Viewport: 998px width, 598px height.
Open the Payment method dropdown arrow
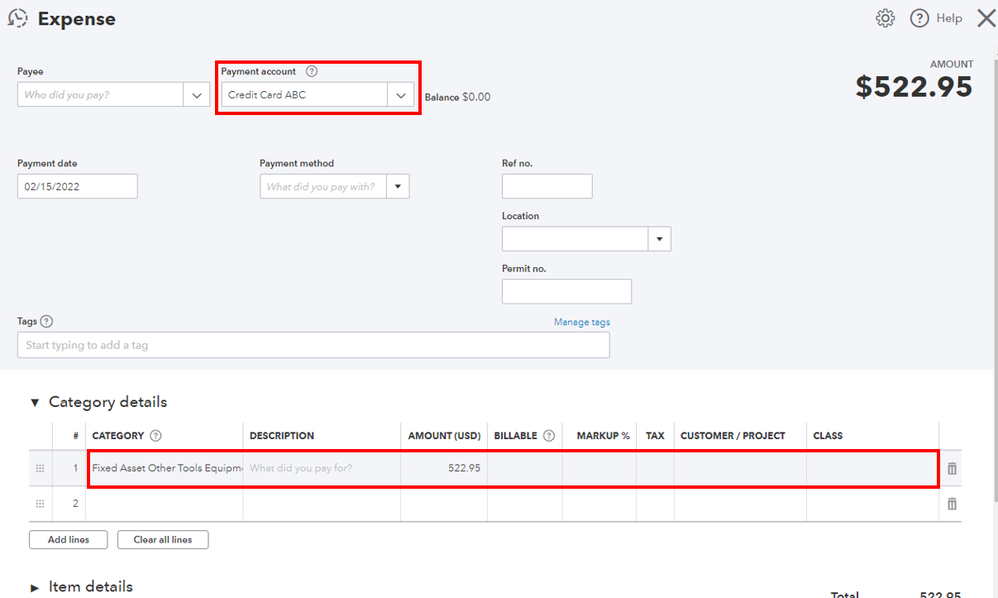click(398, 186)
